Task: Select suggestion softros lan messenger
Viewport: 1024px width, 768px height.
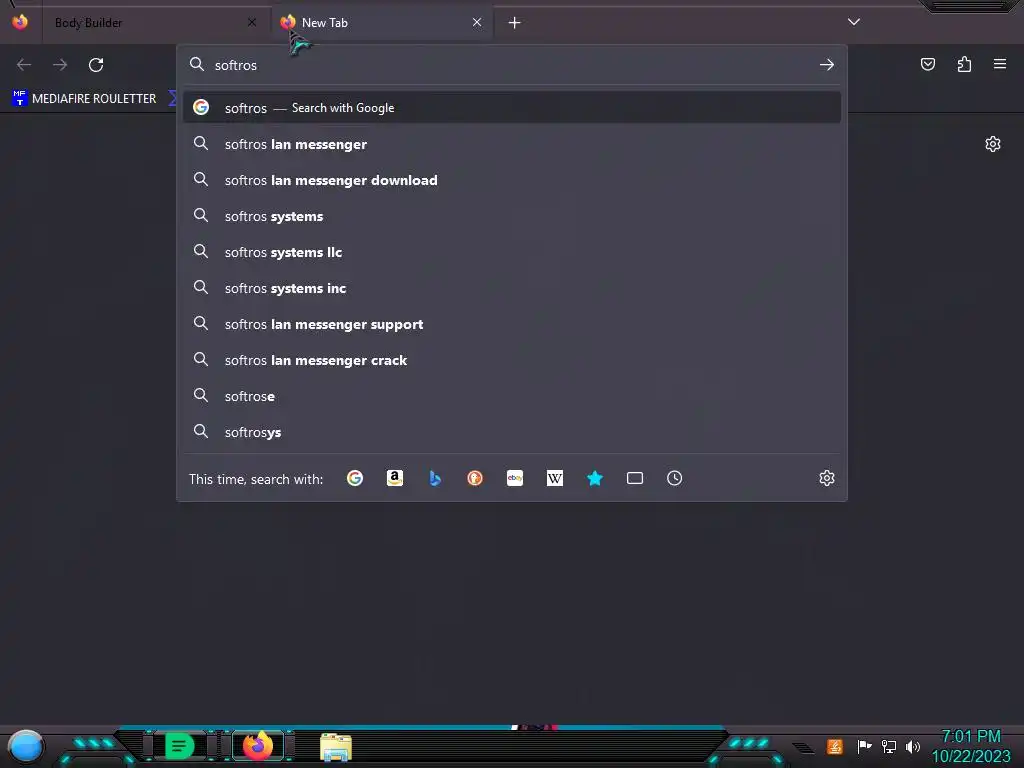Action: pyautogui.click(x=511, y=144)
